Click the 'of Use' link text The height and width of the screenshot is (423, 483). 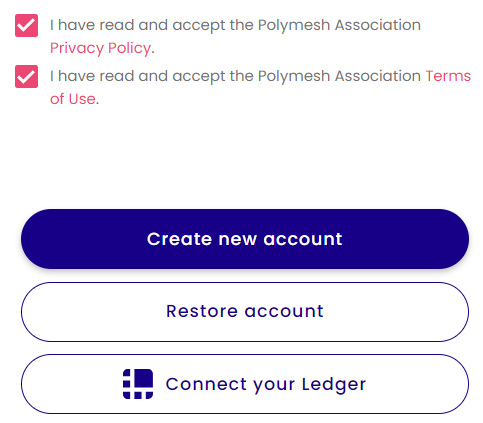pyautogui.click(x=73, y=99)
